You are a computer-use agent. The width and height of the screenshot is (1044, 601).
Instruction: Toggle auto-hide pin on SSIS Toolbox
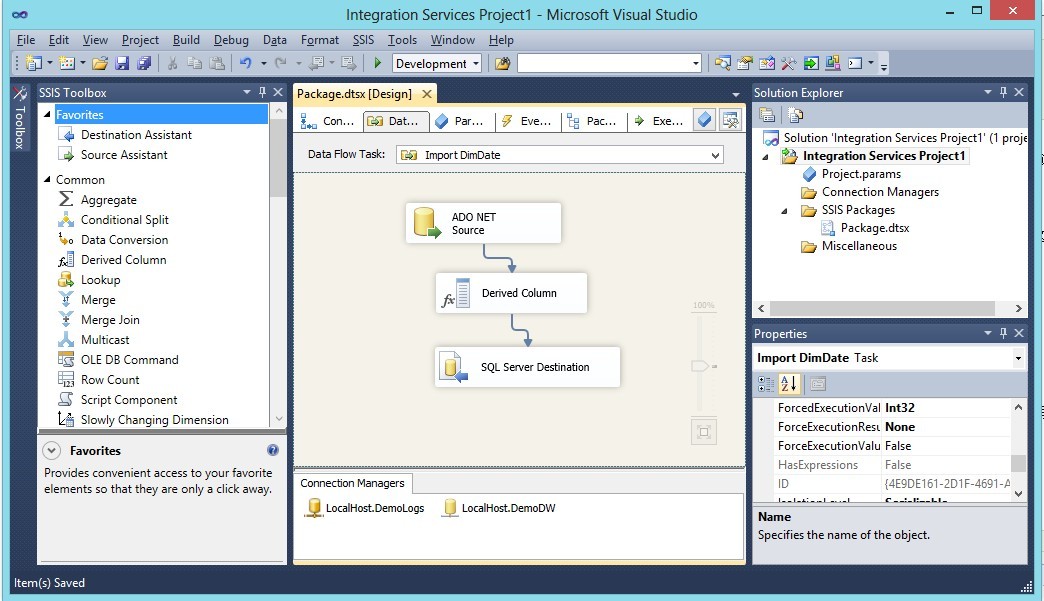[x=262, y=92]
